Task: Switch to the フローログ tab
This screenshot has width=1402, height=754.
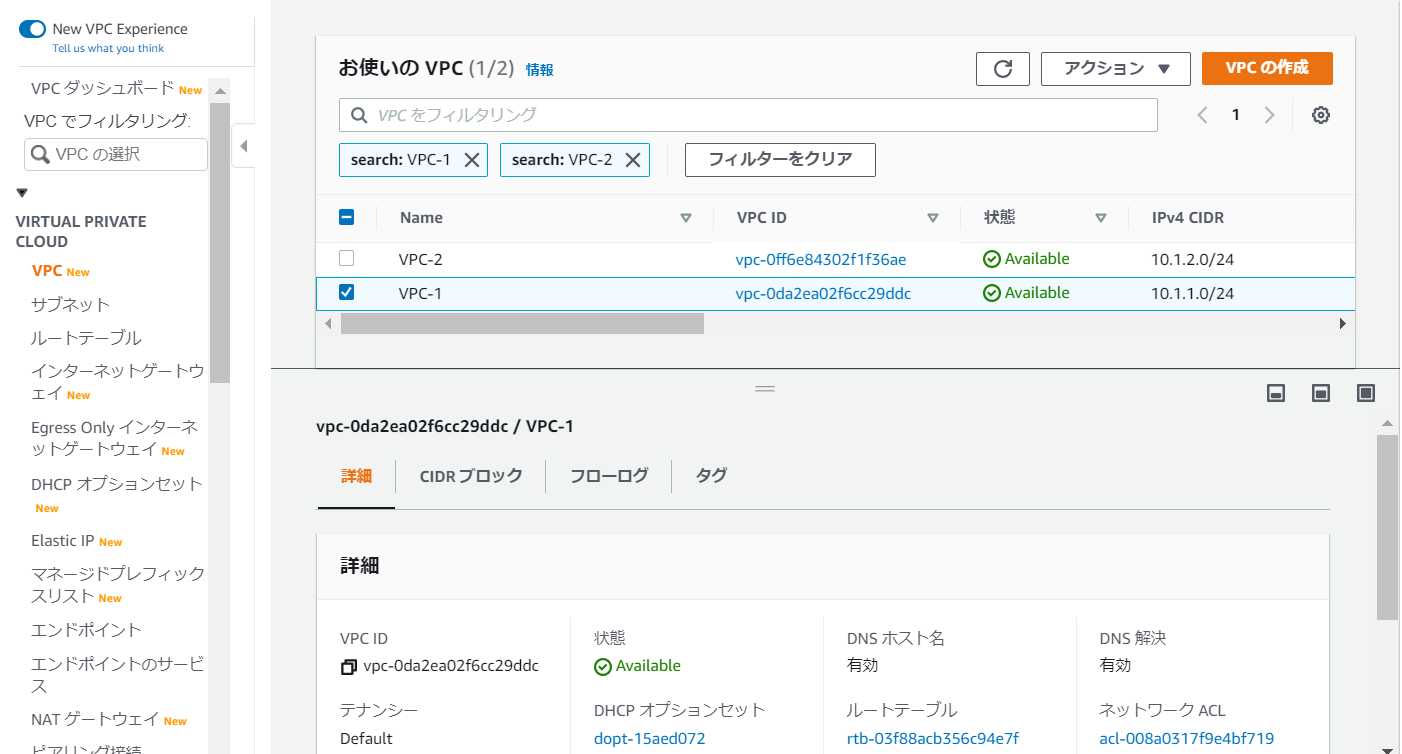Action: tap(608, 476)
